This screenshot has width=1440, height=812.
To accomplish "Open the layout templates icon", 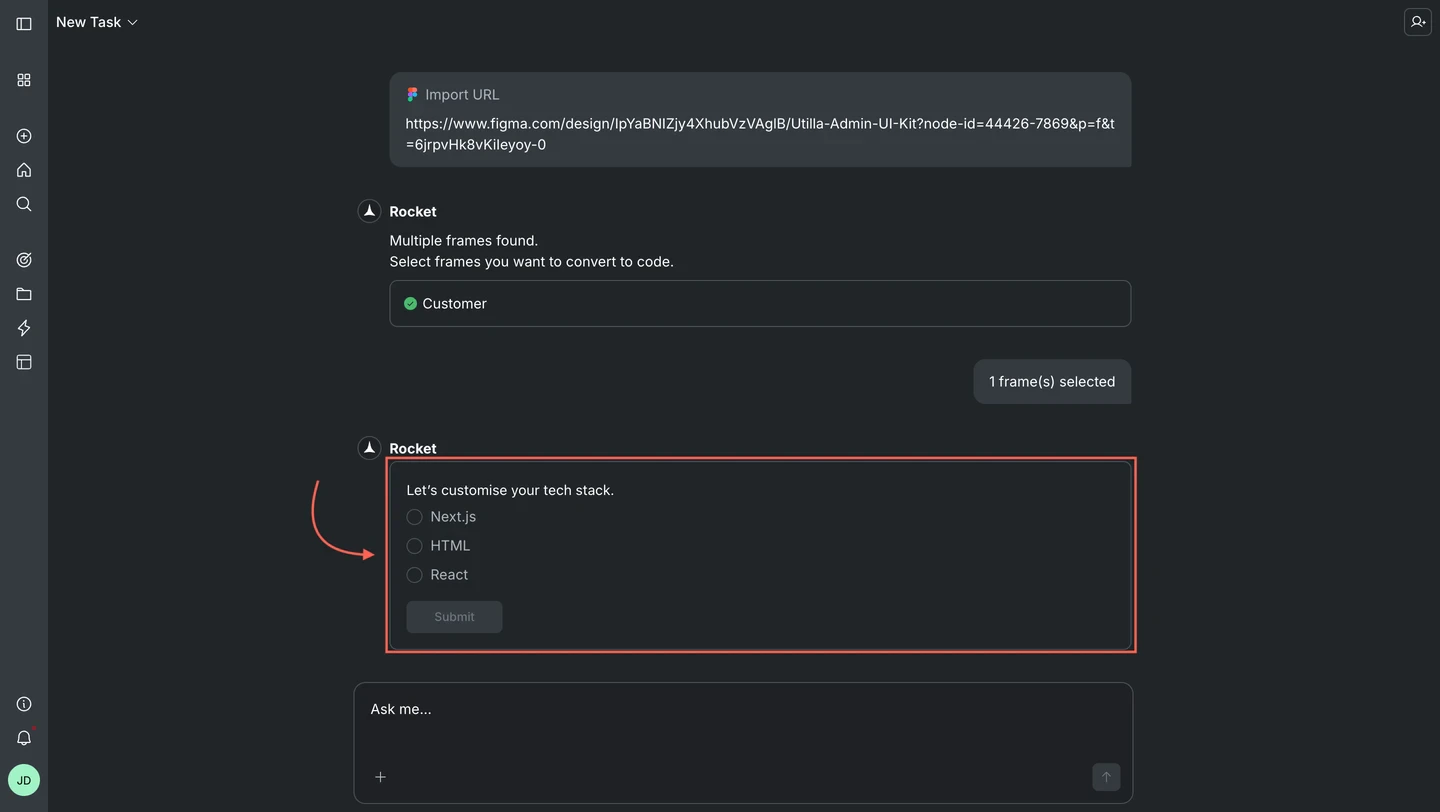I will [24, 361].
